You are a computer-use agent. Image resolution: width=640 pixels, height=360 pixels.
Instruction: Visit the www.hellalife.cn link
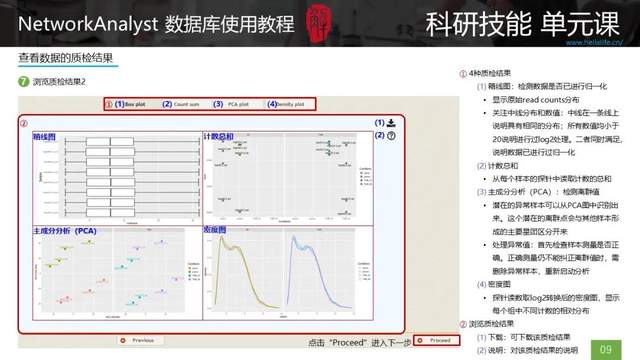point(594,42)
